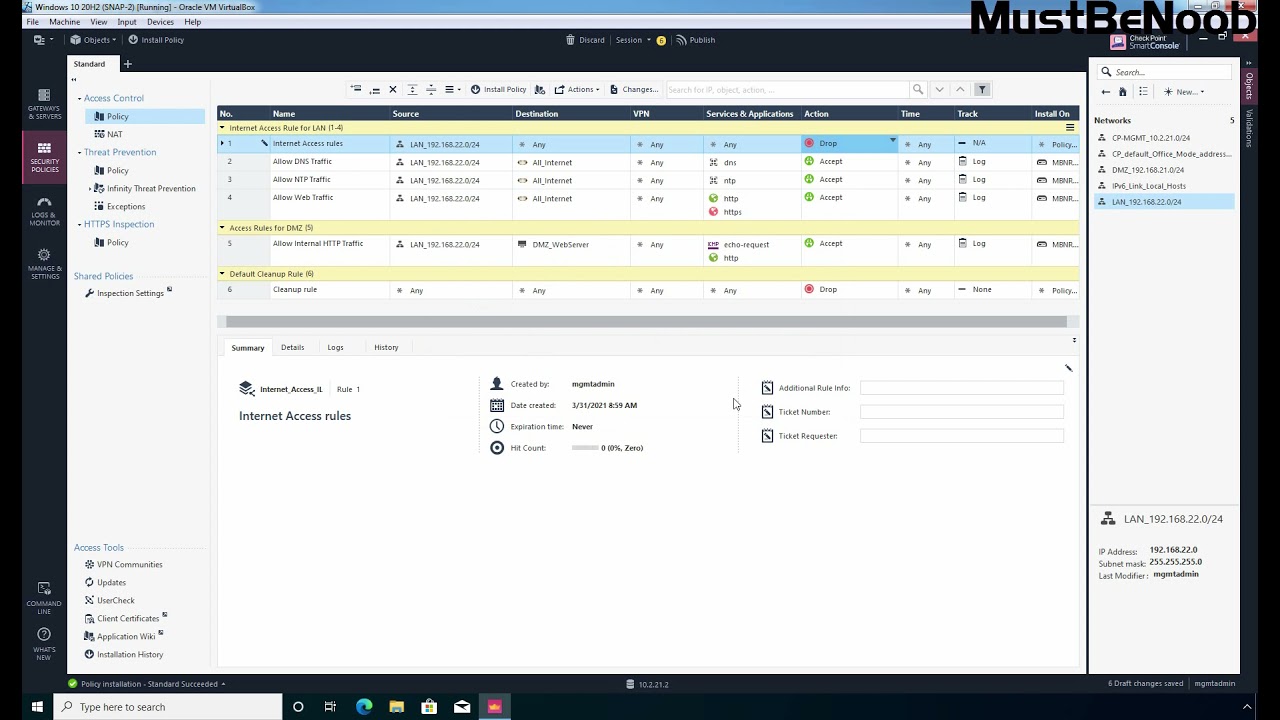Open Objects dropdown menu
The width and height of the screenshot is (1280, 720).
[93, 40]
